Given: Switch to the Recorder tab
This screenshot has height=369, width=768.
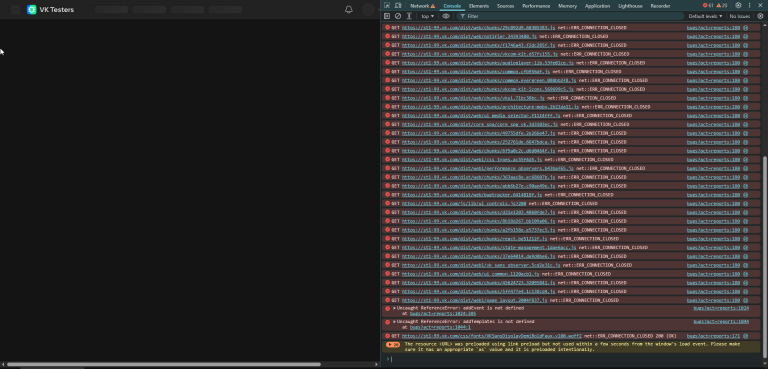Looking at the screenshot, I should coord(660,6).
